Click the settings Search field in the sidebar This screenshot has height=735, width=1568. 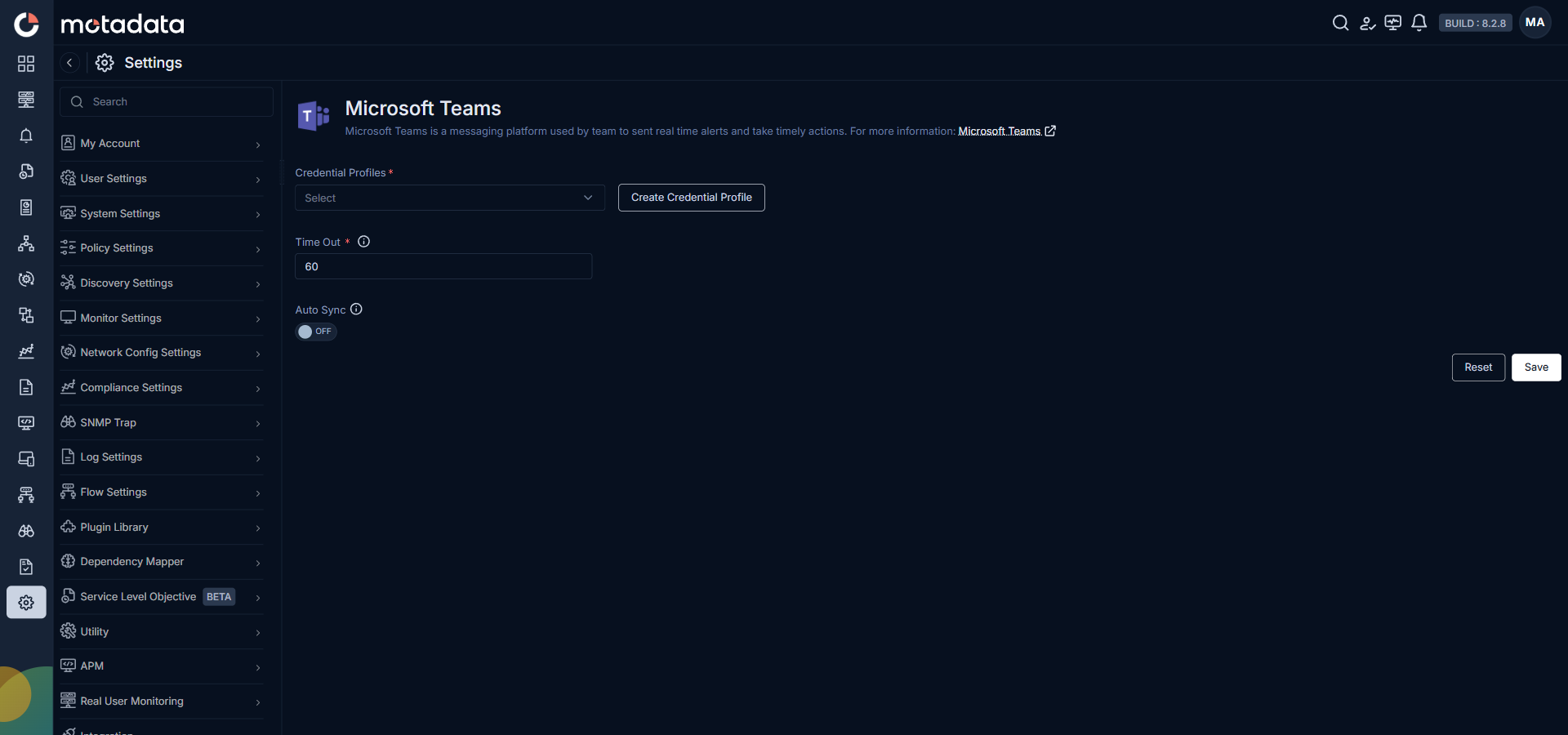coord(167,102)
